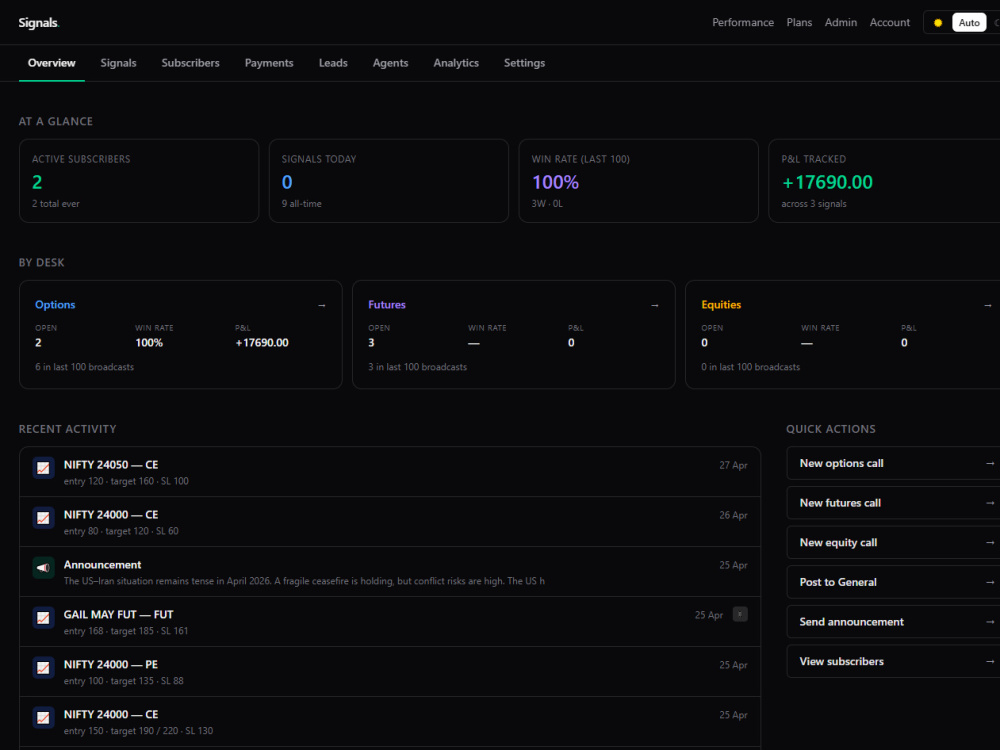Click the Signals logo
Image resolution: width=1000 pixels, height=750 pixels.
coord(38,23)
